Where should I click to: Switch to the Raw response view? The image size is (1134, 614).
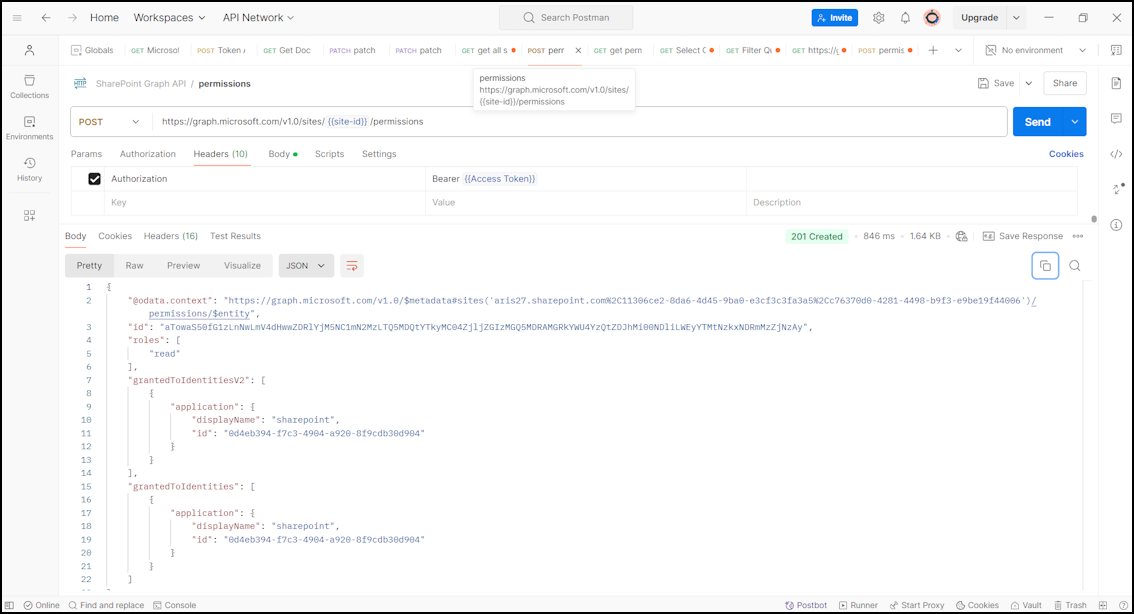135,265
